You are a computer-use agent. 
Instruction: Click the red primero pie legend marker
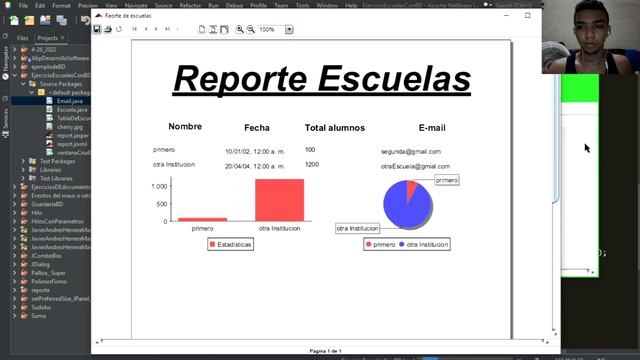[x=369, y=244]
